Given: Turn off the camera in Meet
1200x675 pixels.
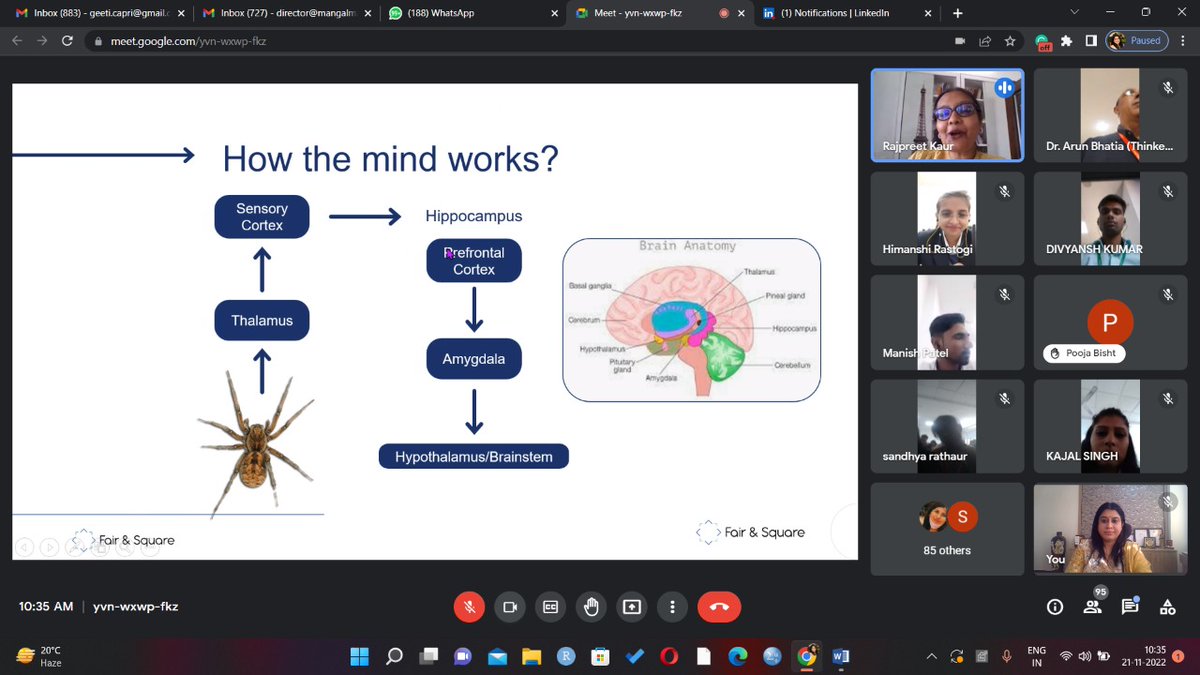Looking at the screenshot, I should point(509,606).
